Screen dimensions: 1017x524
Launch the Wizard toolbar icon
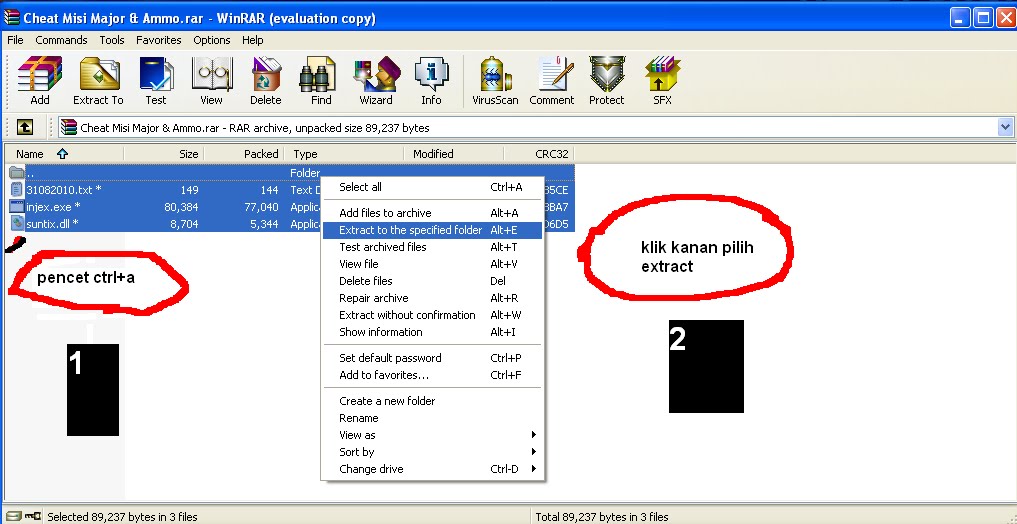click(x=376, y=73)
